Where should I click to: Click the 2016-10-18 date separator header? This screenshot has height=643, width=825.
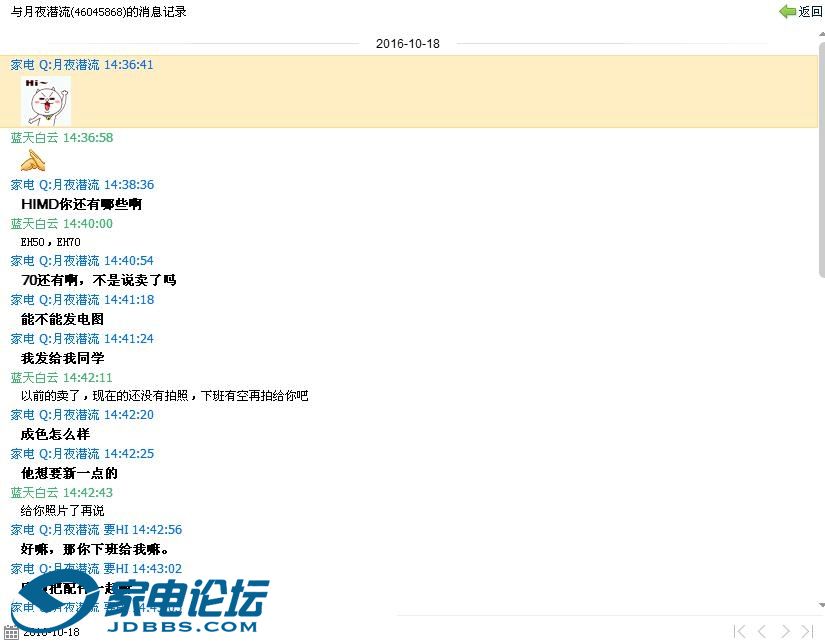pyautogui.click(x=407, y=44)
